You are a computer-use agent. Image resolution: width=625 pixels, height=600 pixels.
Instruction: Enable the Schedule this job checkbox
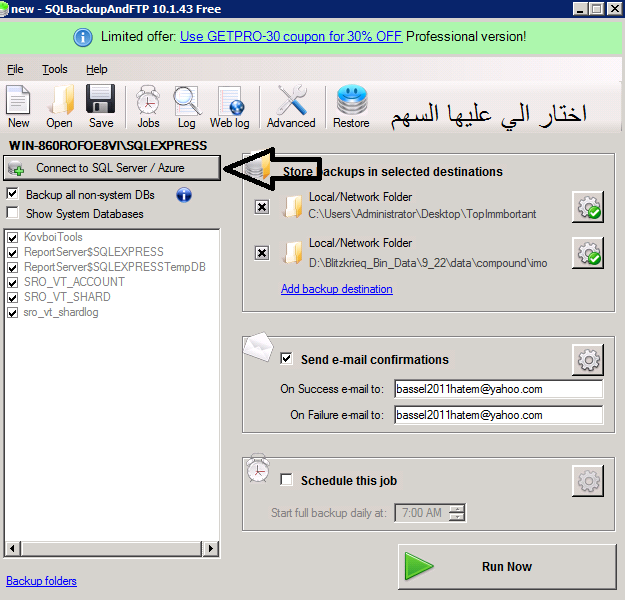286,479
